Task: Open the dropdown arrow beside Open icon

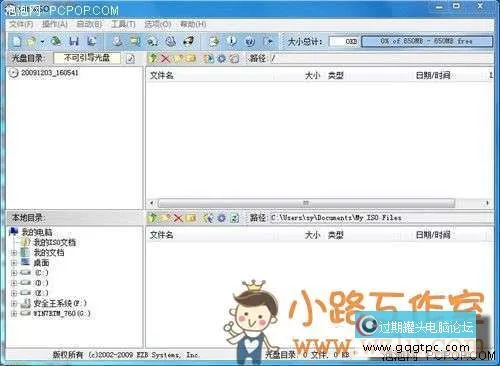Action: pos(42,42)
